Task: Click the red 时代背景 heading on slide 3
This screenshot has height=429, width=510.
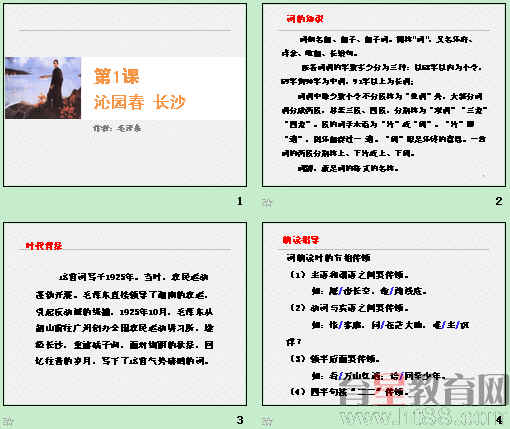Action: pos(44,246)
